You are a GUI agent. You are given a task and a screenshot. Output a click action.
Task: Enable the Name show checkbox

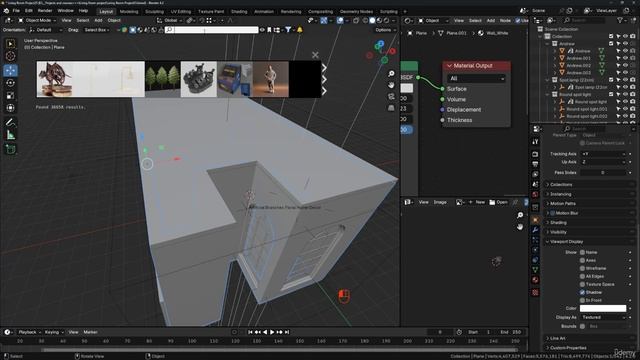coord(582,252)
